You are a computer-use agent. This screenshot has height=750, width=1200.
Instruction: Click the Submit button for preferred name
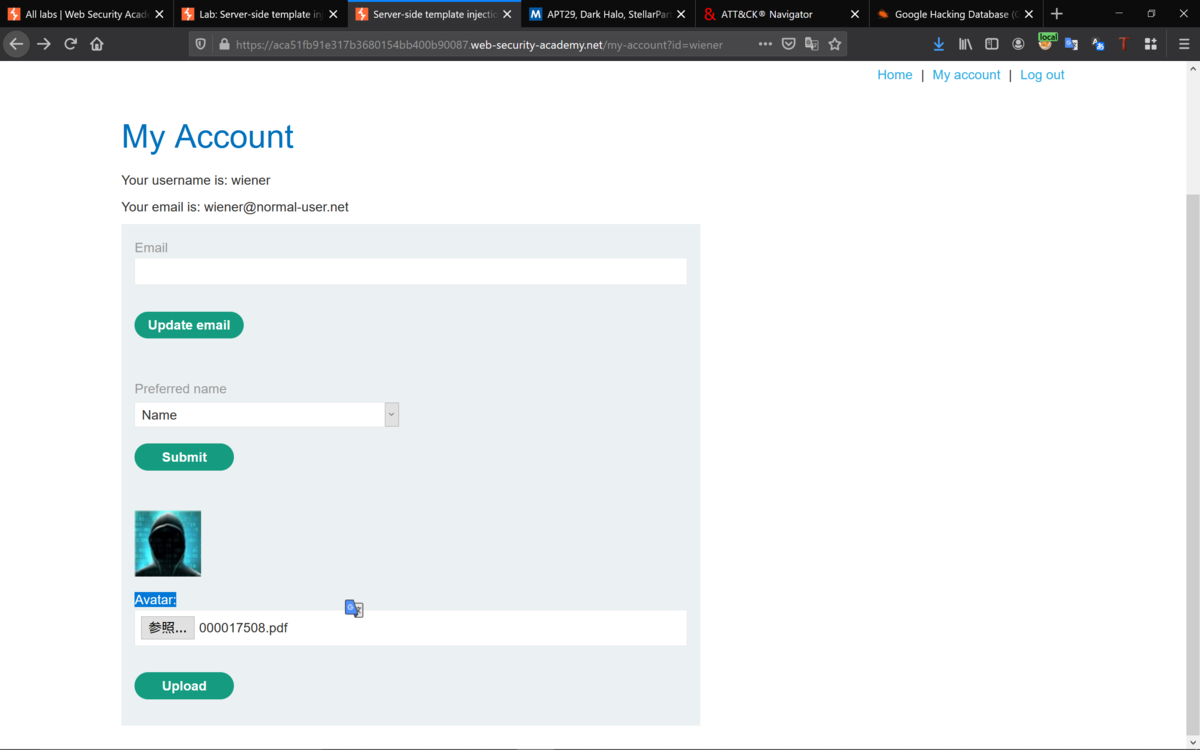pos(184,457)
